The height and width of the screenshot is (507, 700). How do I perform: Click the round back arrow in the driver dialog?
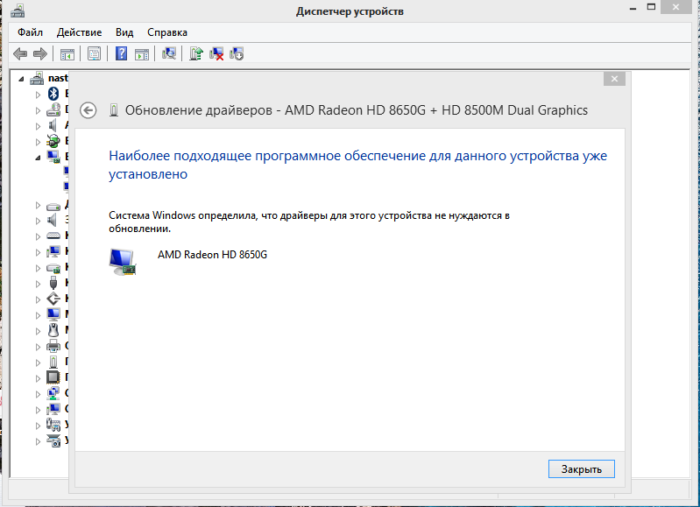[88, 110]
